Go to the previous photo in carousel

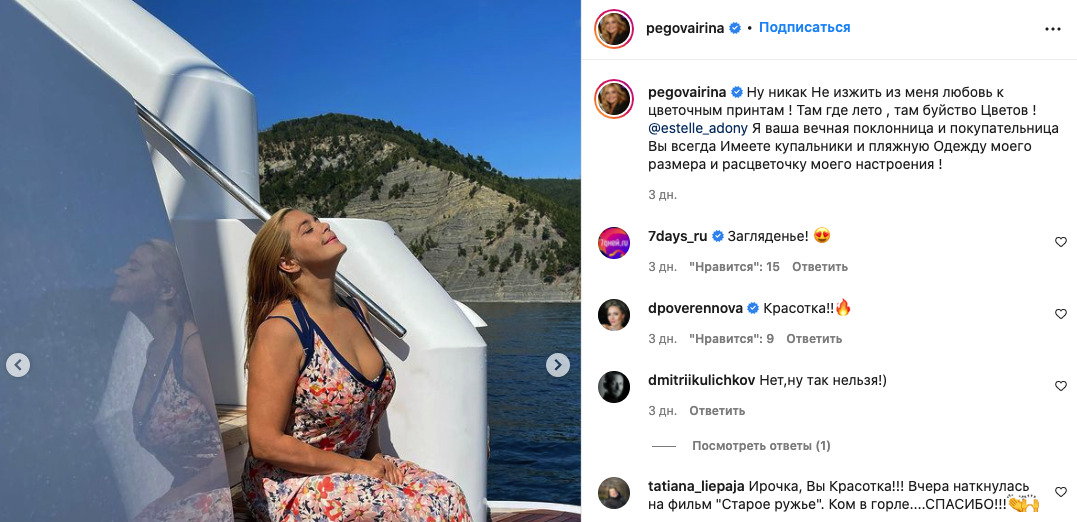(18, 365)
